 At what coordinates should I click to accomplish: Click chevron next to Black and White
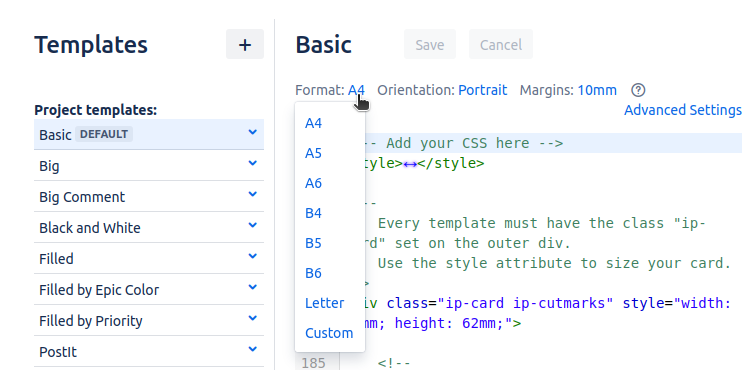click(253, 225)
